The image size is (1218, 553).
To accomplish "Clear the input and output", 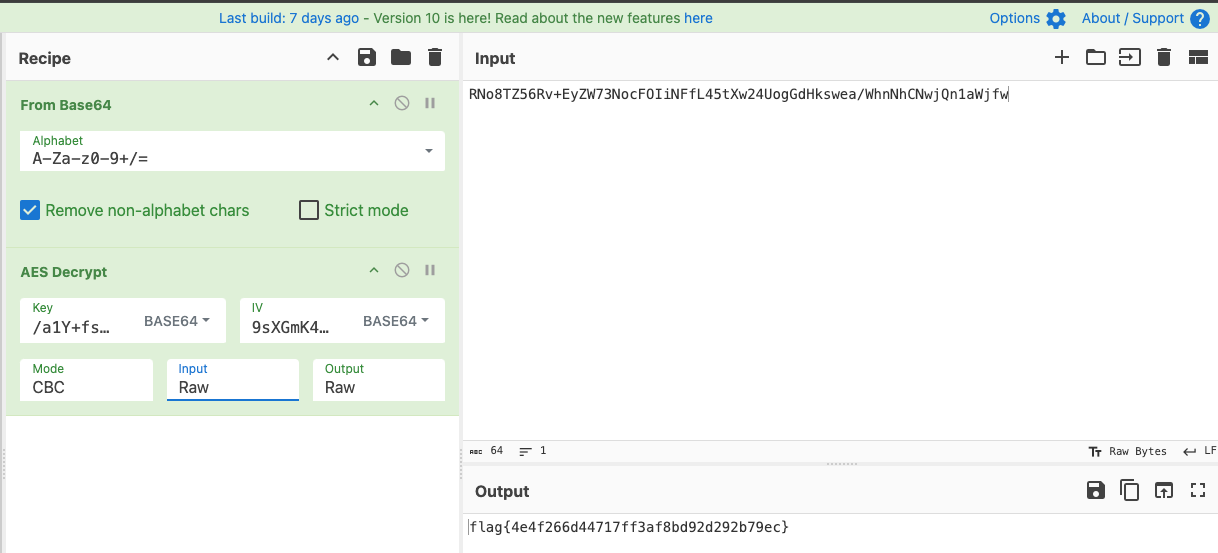I will [x=1163, y=58].
